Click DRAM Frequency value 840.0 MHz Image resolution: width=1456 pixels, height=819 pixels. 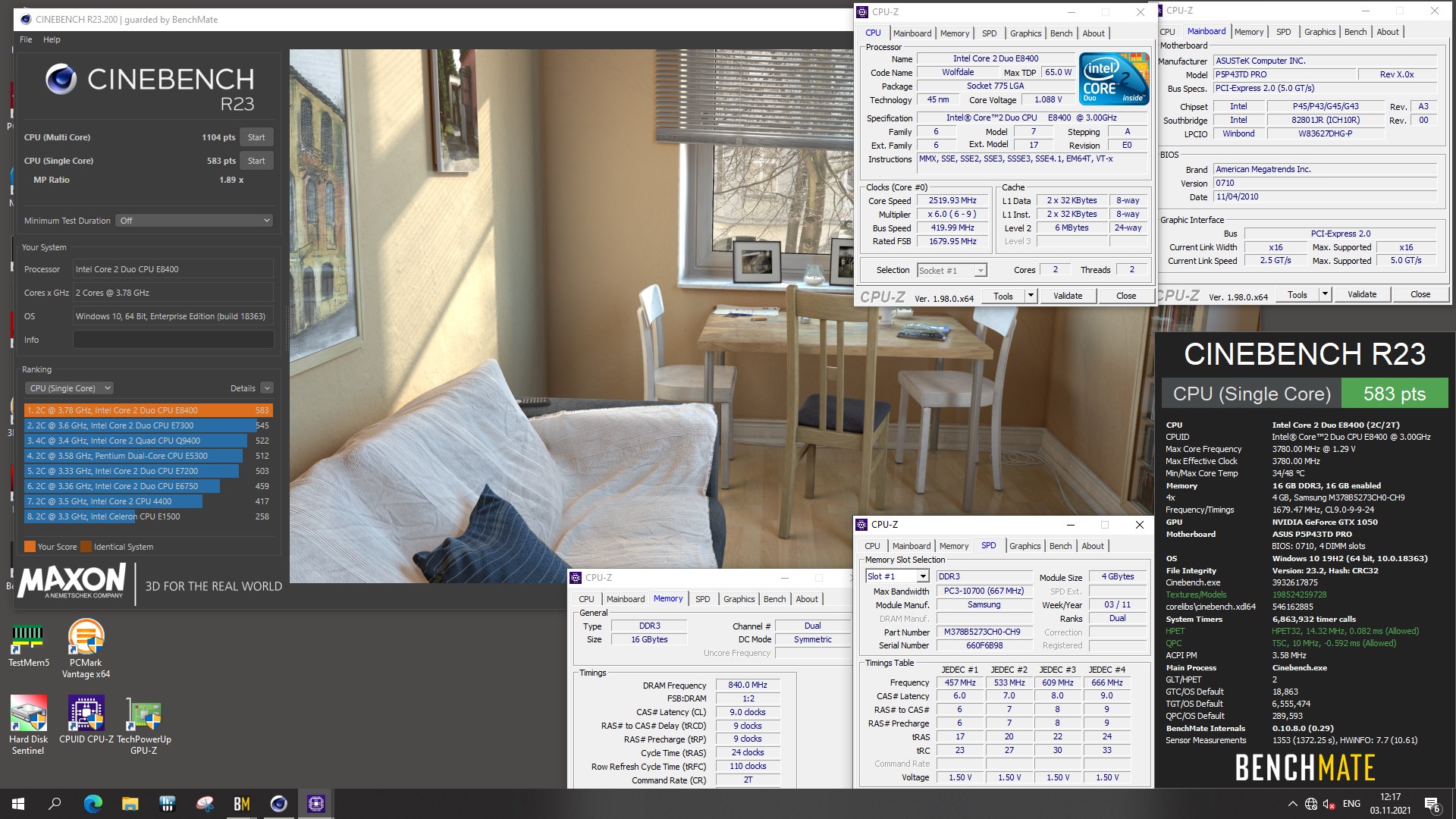[x=747, y=685]
